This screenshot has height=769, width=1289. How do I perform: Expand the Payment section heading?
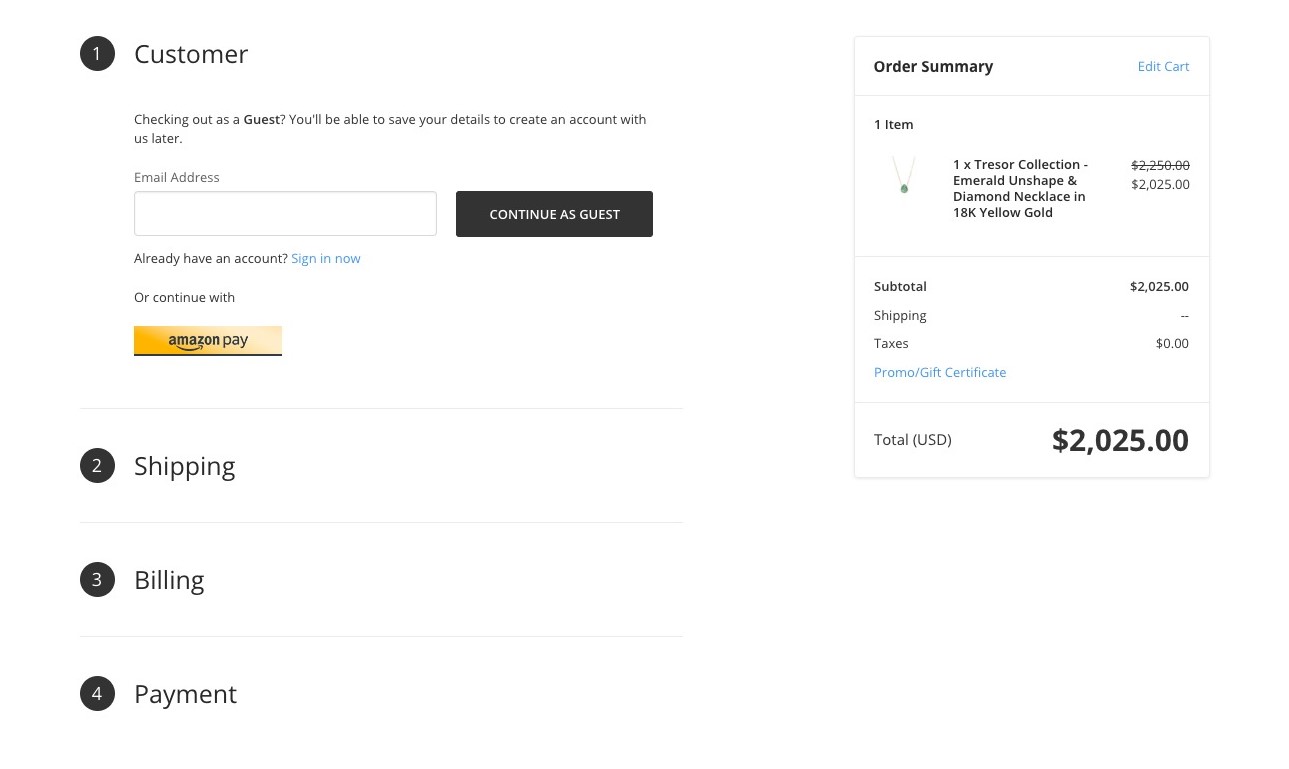coord(186,694)
